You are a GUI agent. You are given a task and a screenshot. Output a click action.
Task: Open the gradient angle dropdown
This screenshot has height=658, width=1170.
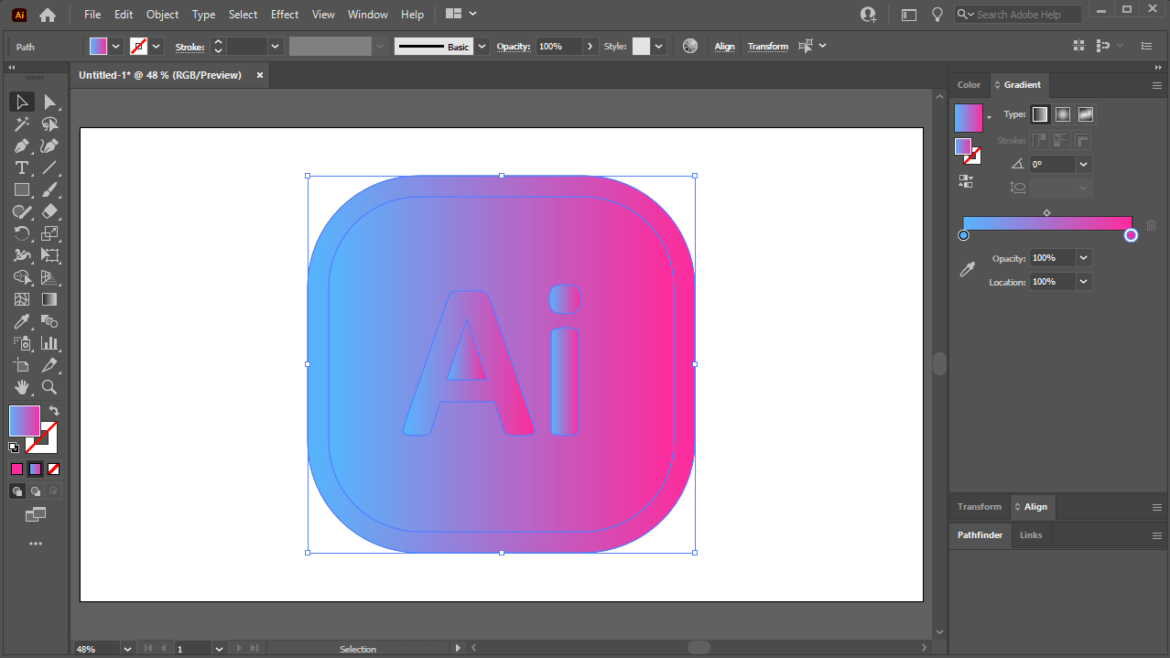coord(1083,163)
